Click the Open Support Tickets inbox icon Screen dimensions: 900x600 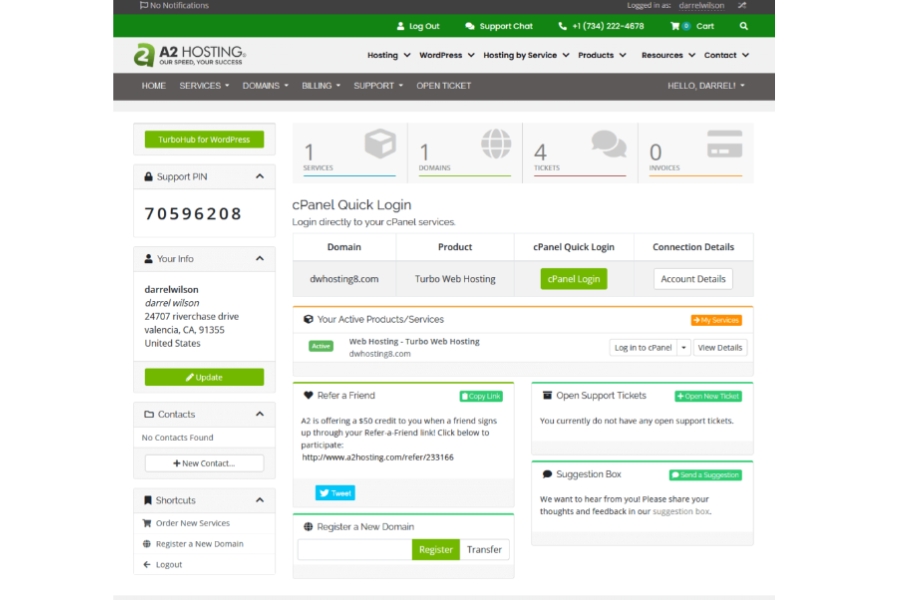point(547,395)
